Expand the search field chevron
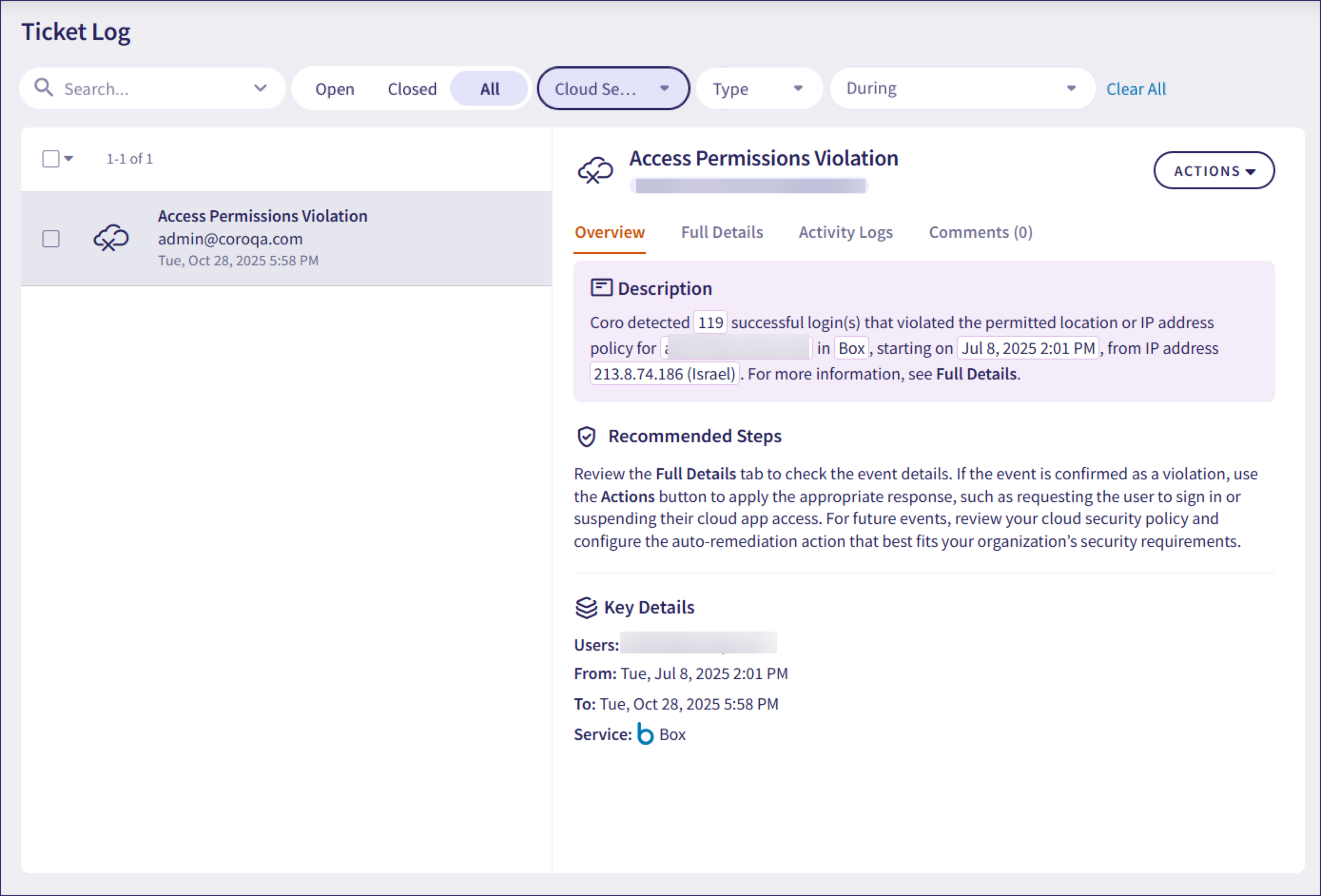 (260, 88)
